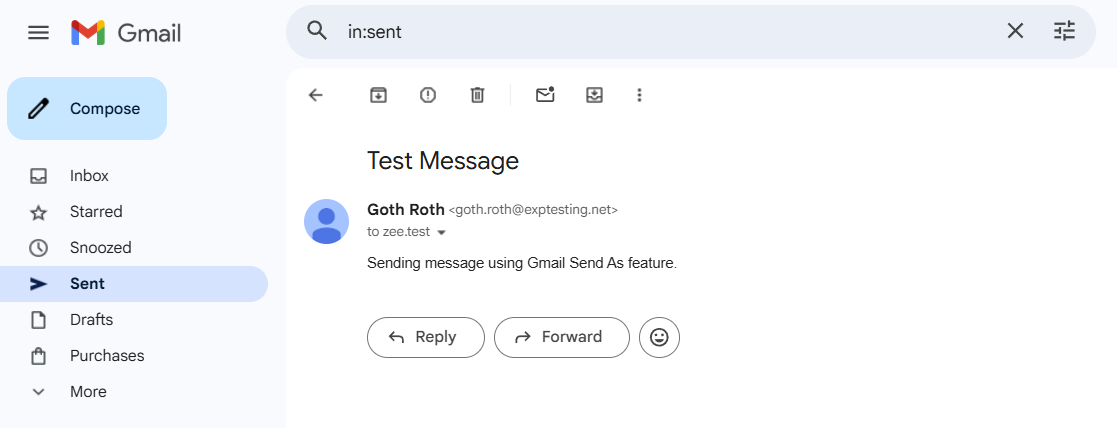Expand recipient details next to zee.test
The width and height of the screenshot is (1117, 428).
441,232
